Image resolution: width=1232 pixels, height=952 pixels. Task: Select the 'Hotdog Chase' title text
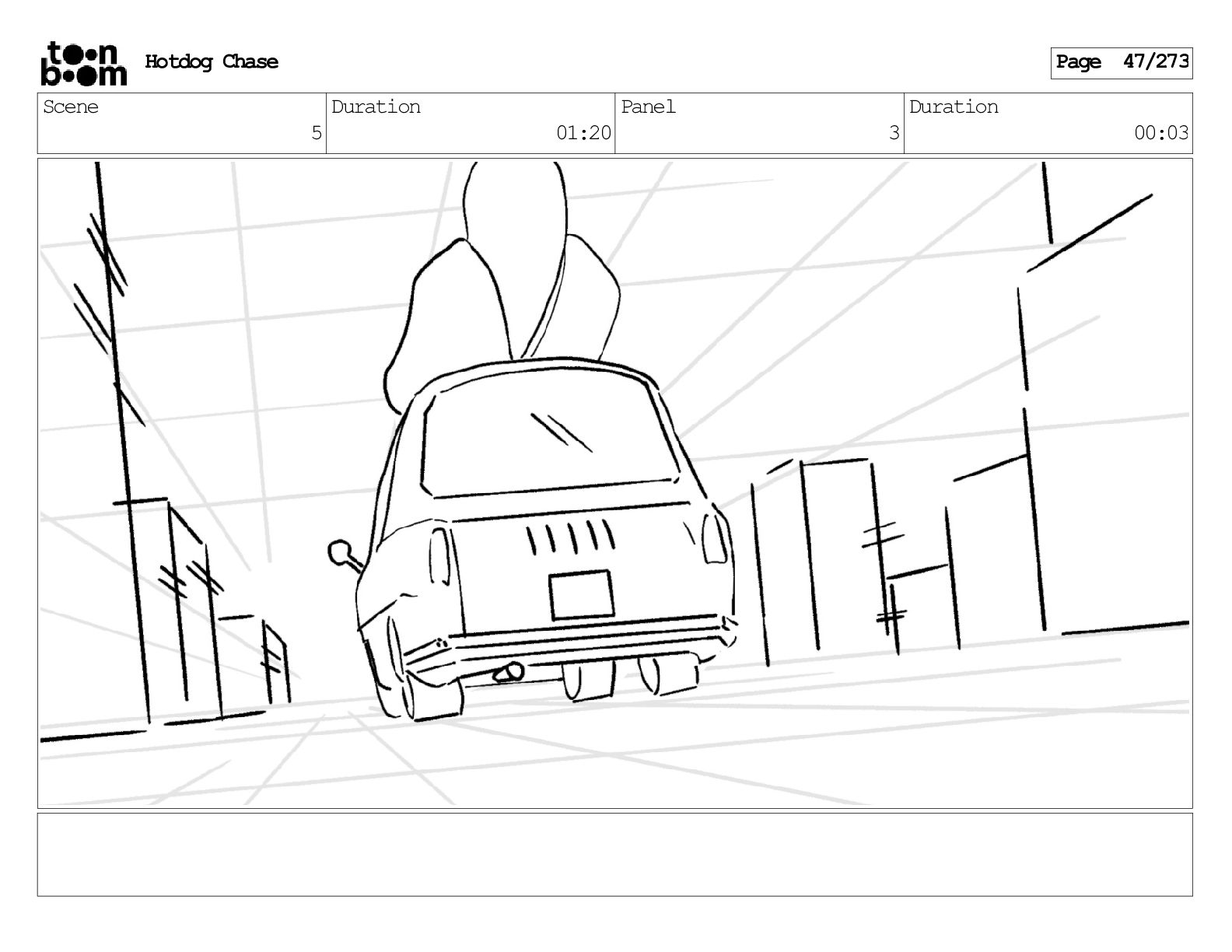(212, 62)
